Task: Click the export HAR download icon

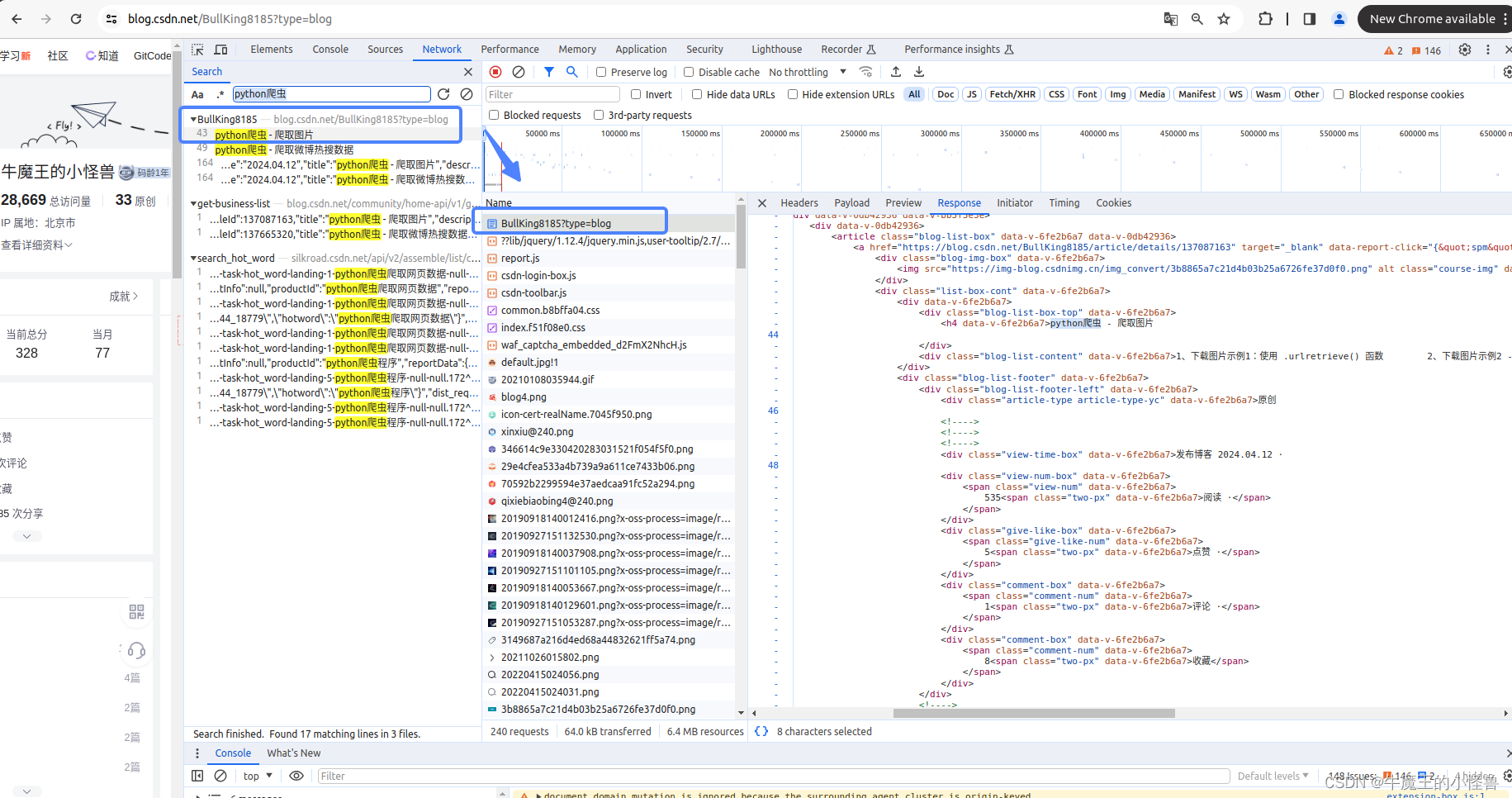Action: (x=919, y=72)
